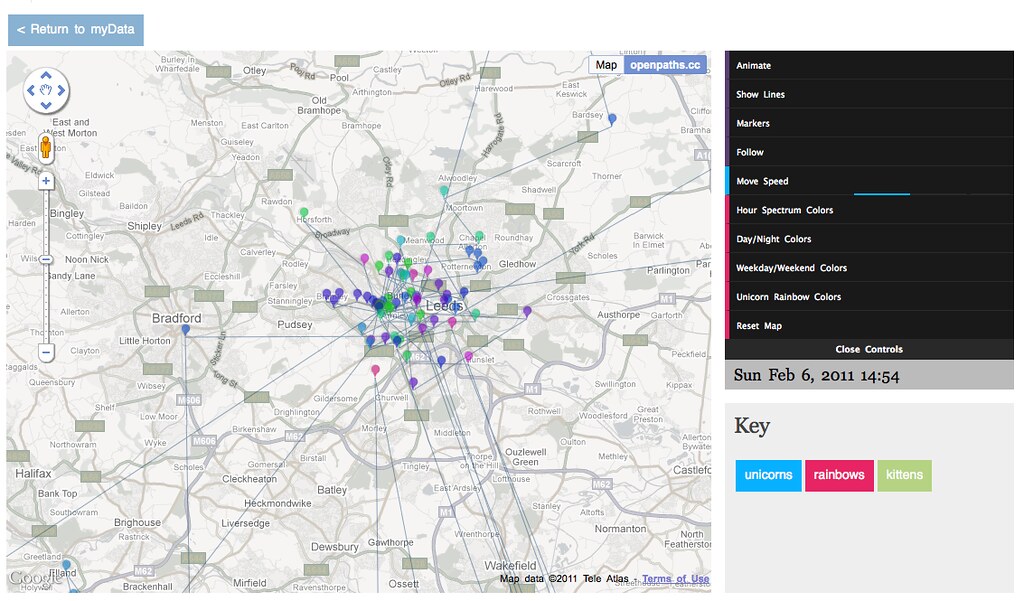Viewport: 1024px width, 601px height.
Task: Select the openpaths.cc map type
Action: pyautogui.click(x=665, y=65)
